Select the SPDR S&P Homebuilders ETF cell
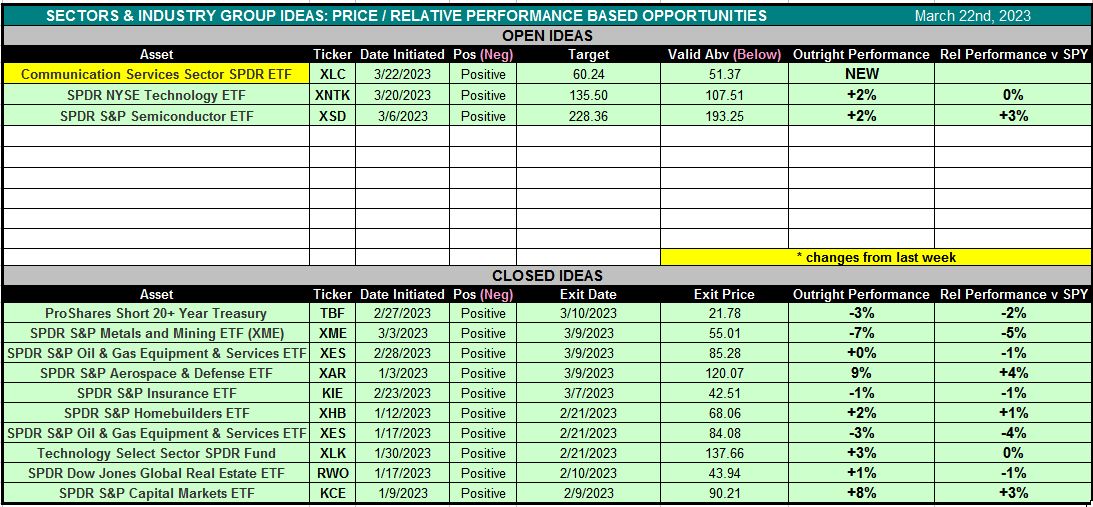Image resolution: width=1093 pixels, height=507 pixels. click(x=156, y=413)
